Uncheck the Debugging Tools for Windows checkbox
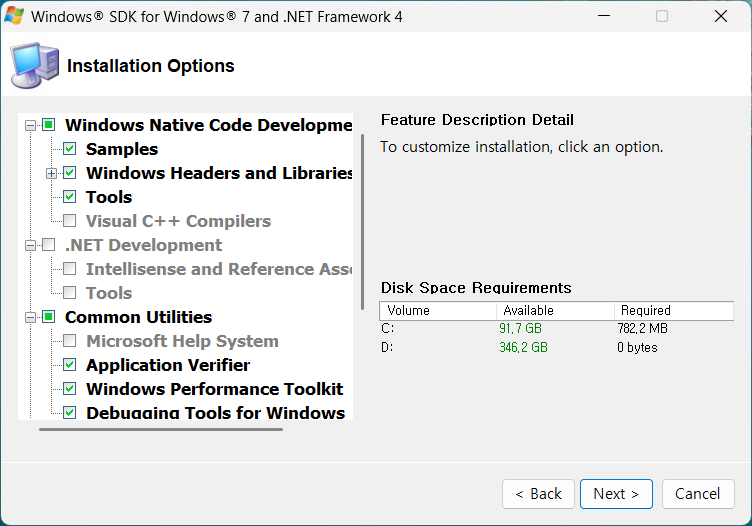752x526 pixels. click(x=70, y=412)
